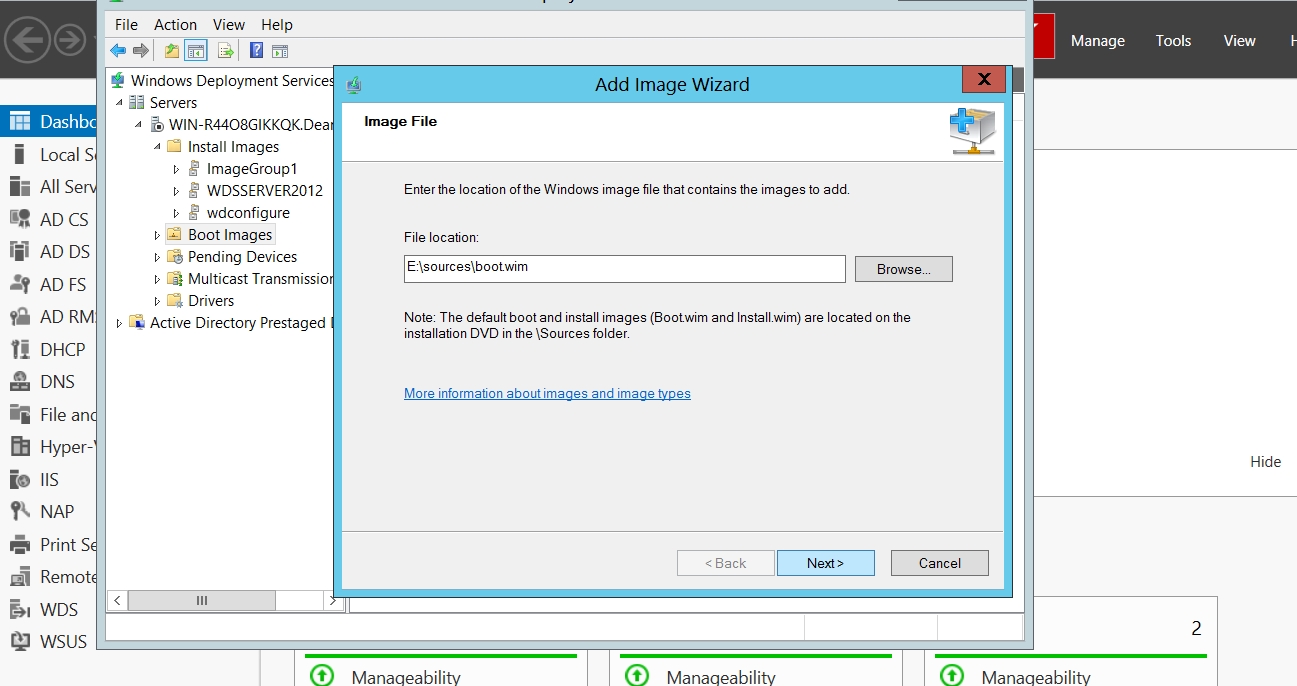Click Next in the Add Image Wizard
The height and width of the screenshot is (686, 1297).
point(826,563)
